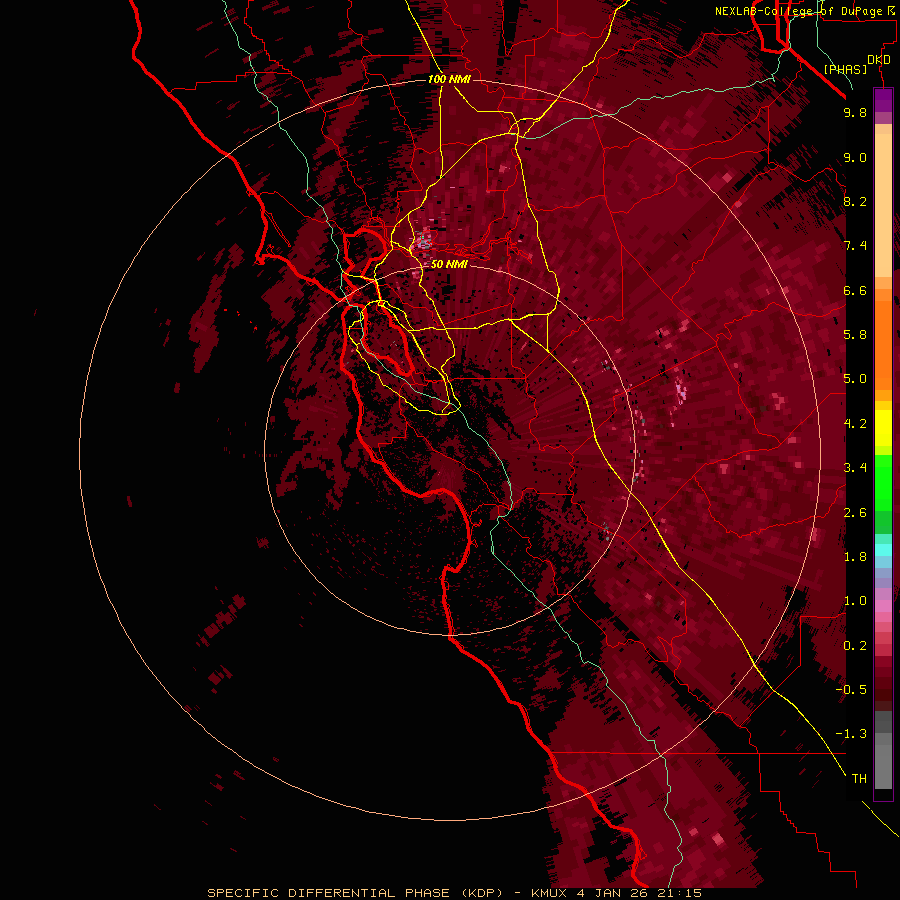
Task: Click the pink swatch near 1.0
Action: click(x=883, y=606)
